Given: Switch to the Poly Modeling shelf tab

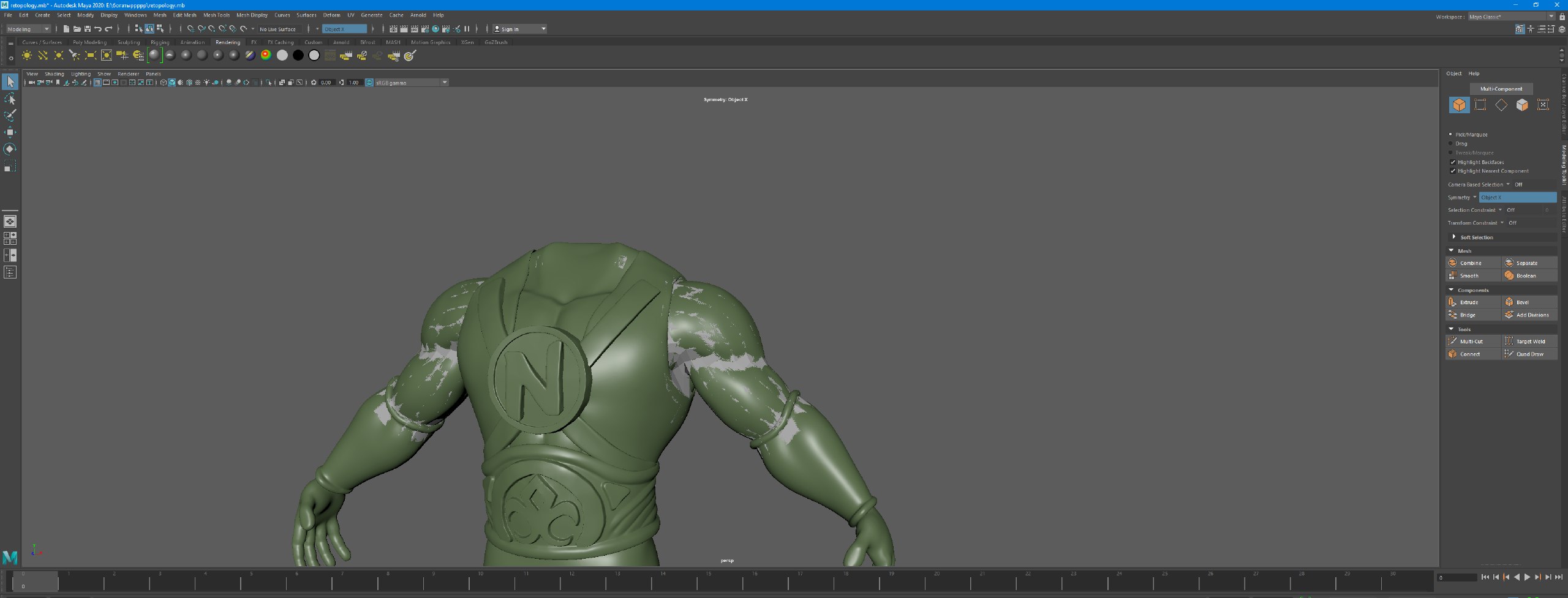Looking at the screenshot, I should pos(89,42).
